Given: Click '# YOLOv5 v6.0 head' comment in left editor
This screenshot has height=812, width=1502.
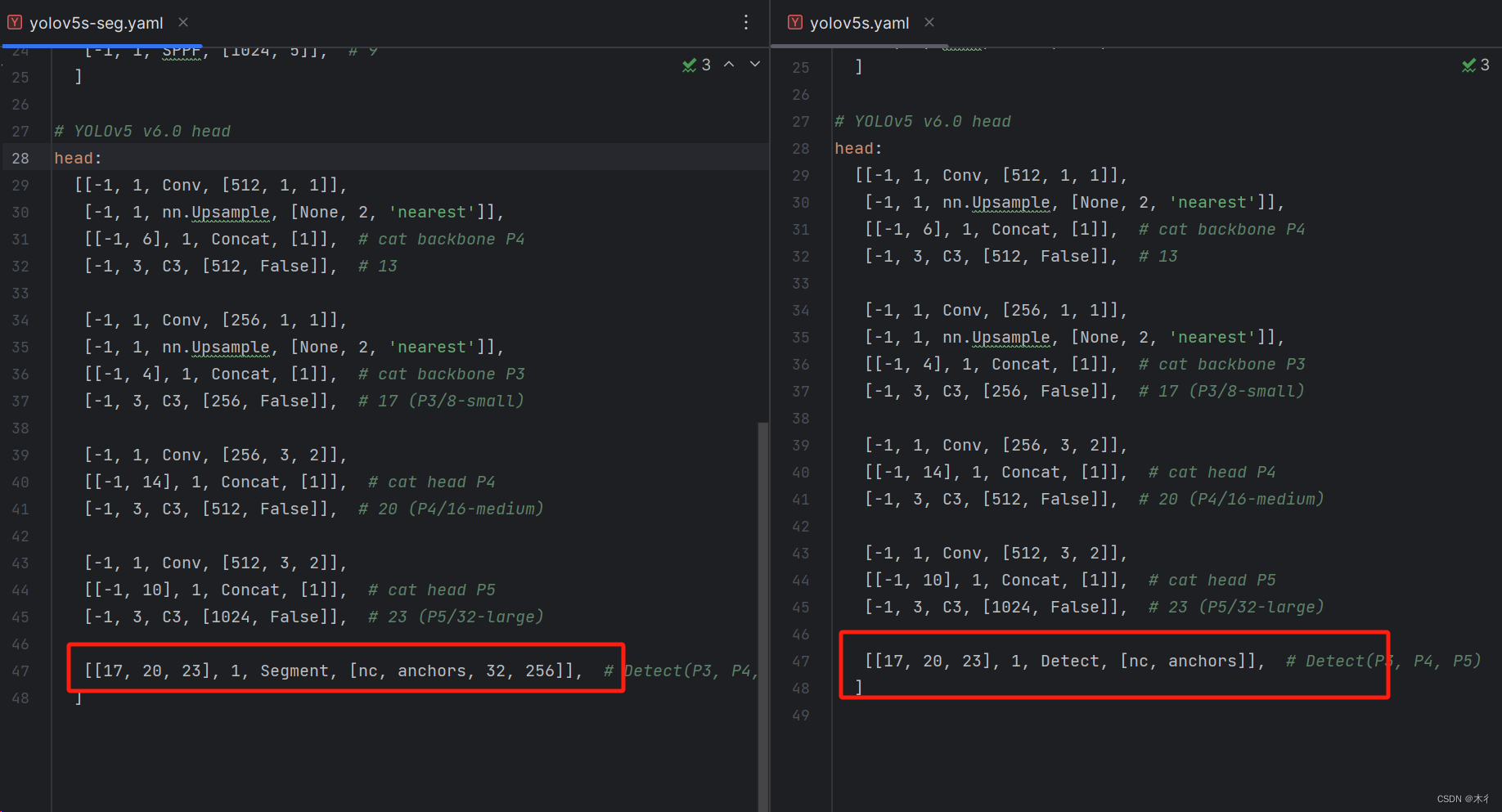Looking at the screenshot, I should click(x=142, y=131).
